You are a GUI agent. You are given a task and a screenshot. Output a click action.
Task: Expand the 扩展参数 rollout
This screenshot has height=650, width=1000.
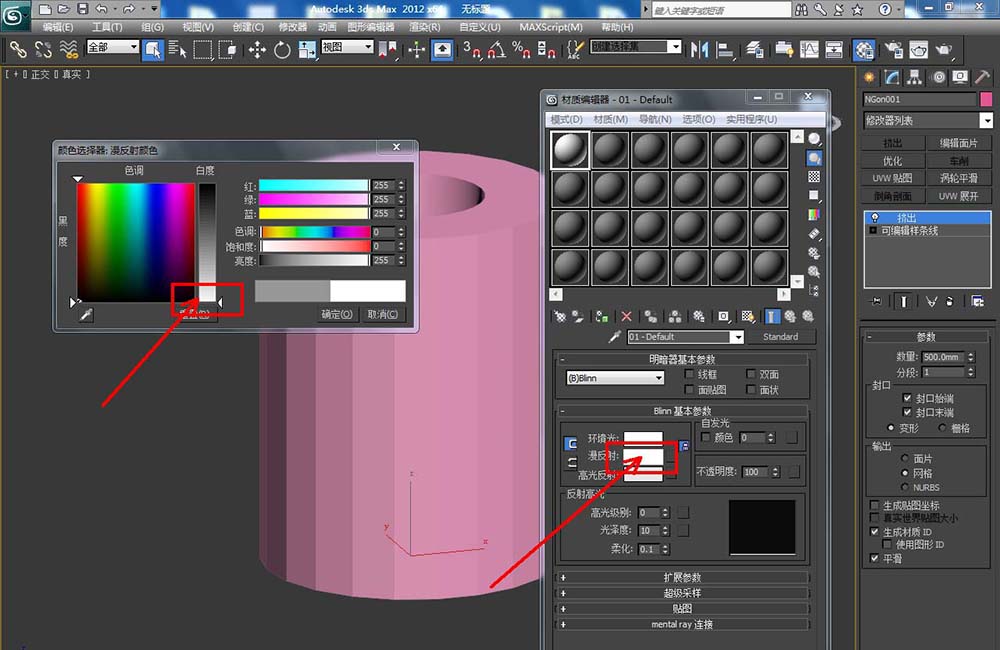[682, 577]
